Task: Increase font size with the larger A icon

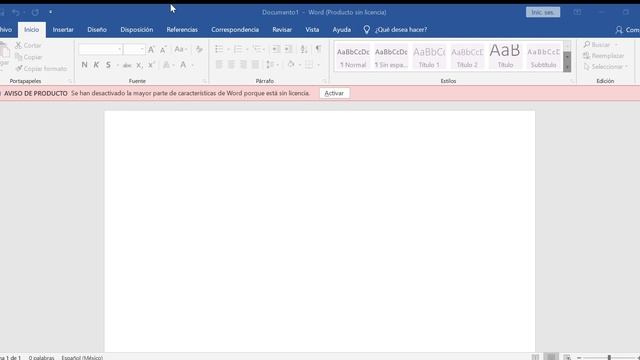Action: coord(151,49)
